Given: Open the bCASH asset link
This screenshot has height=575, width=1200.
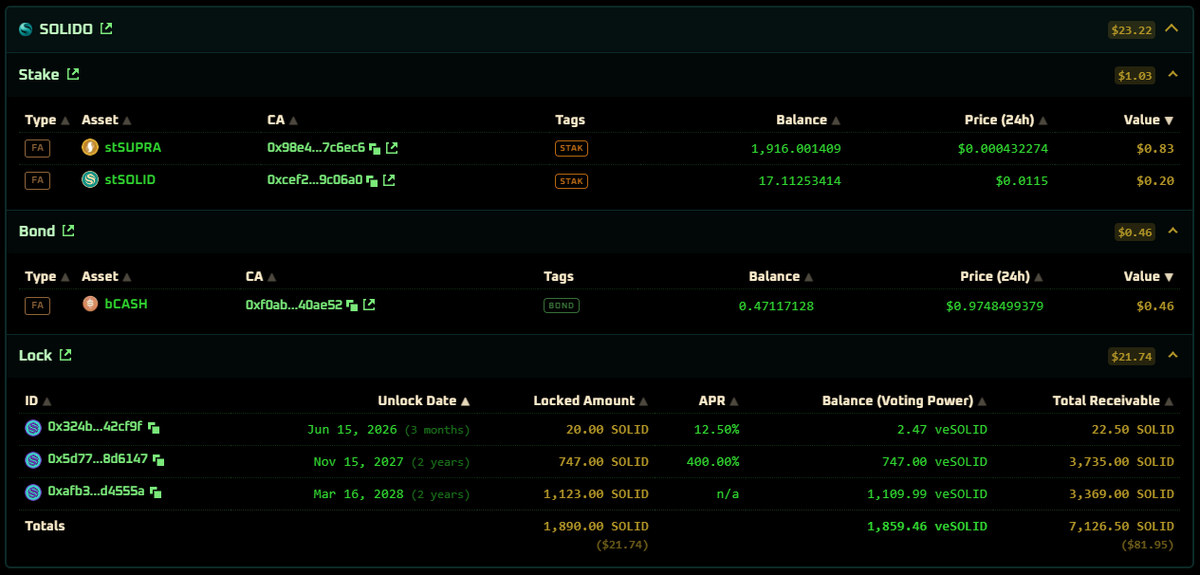Looking at the screenshot, I should (x=126, y=304).
